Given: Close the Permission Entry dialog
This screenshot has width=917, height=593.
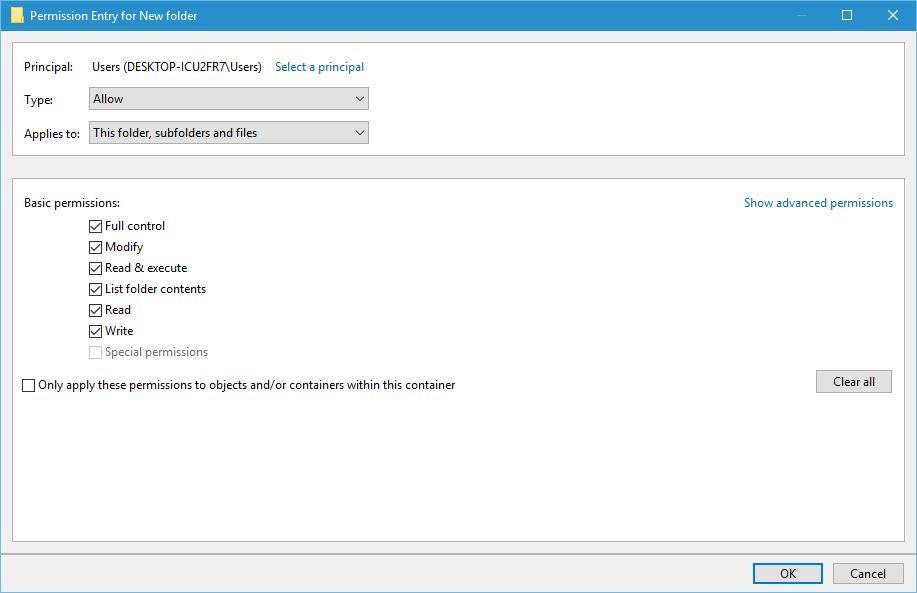Looking at the screenshot, I should pyautogui.click(x=892, y=15).
